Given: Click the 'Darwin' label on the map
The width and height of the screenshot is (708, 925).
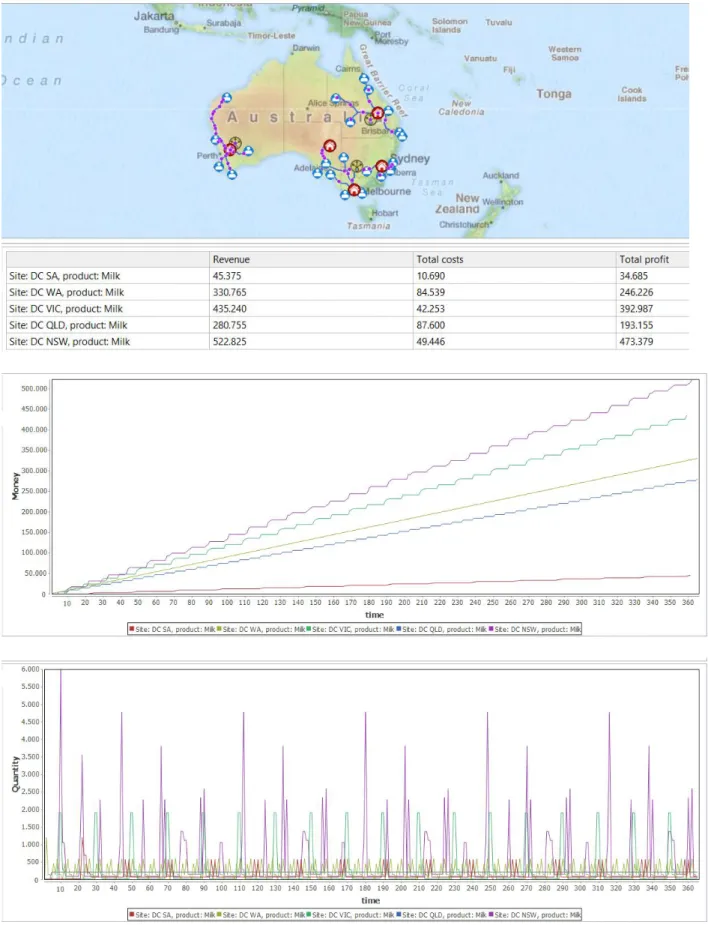Looking at the screenshot, I should (x=307, y=48).
